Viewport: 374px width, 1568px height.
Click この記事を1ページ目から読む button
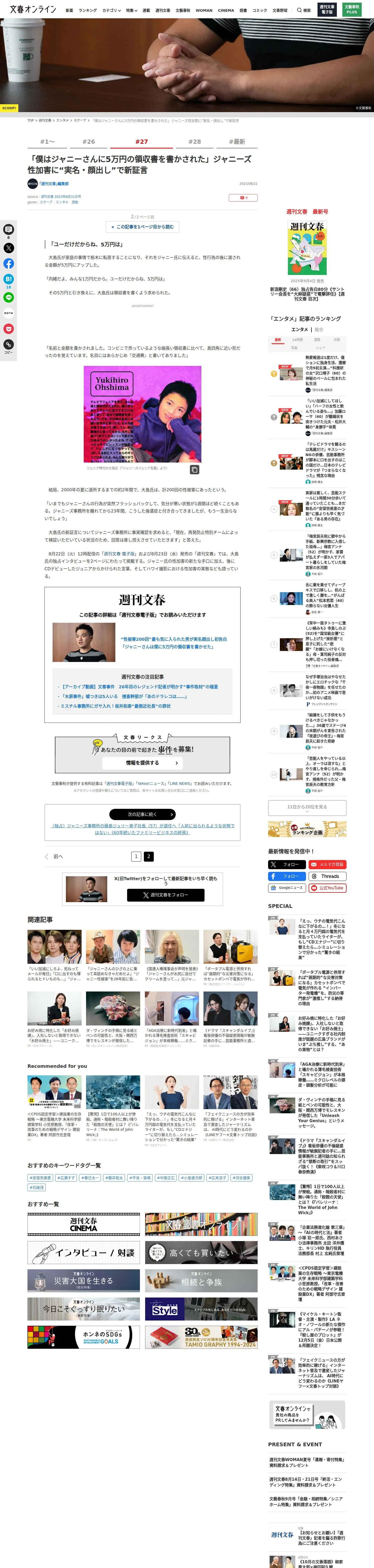pyautogui.click(x=143, y=227)
